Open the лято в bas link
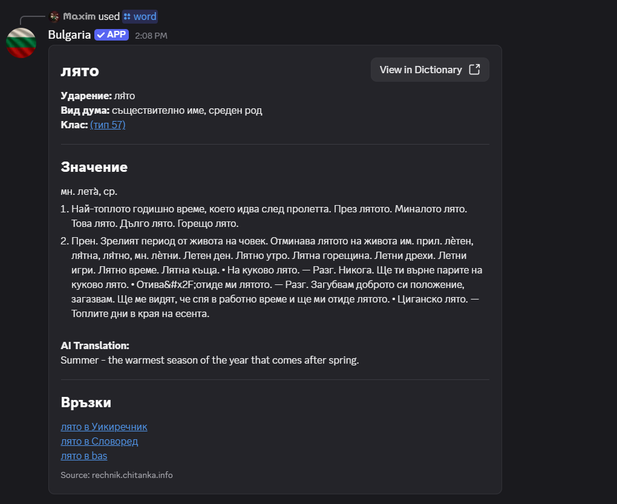This screenshot has width=617, height=504. coord(84,456)
